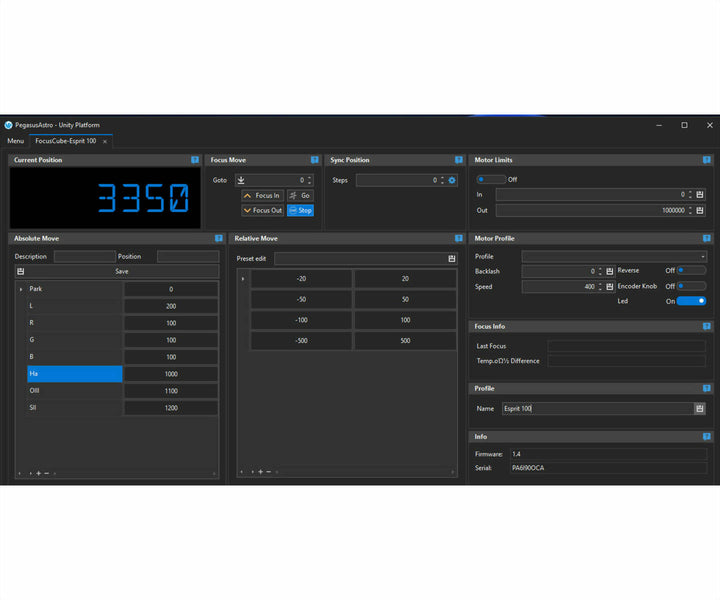Save the Out limit value
The height and width of the screenshot is (600, 720).
[700, 210]
